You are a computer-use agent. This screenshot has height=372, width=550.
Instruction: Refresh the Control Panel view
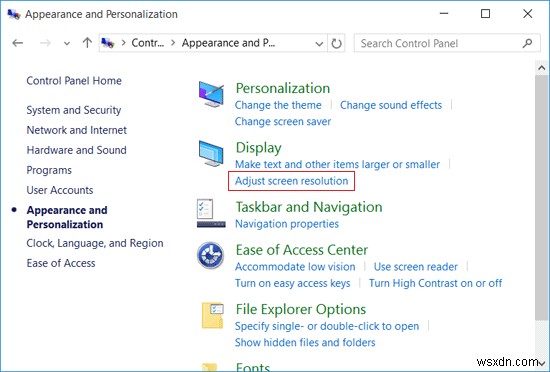point(336,43)
